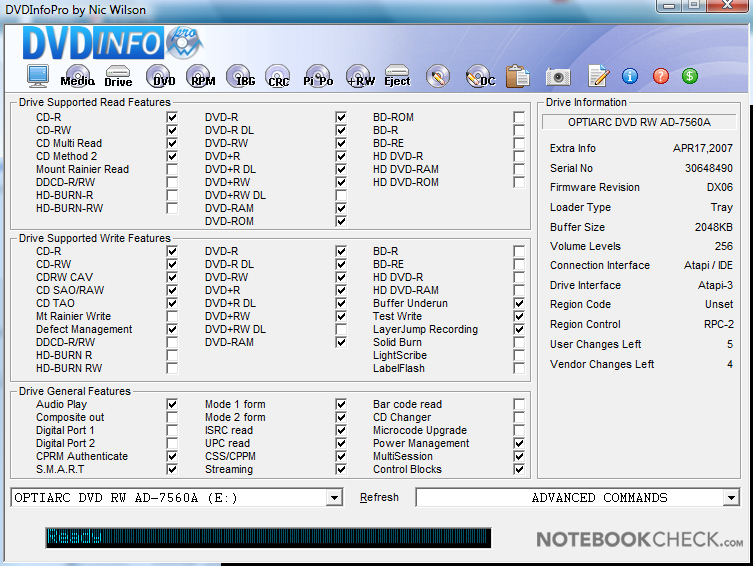Toggle Composite out checkbox
This screenshot has height=566, width=753.
[172, 417]
